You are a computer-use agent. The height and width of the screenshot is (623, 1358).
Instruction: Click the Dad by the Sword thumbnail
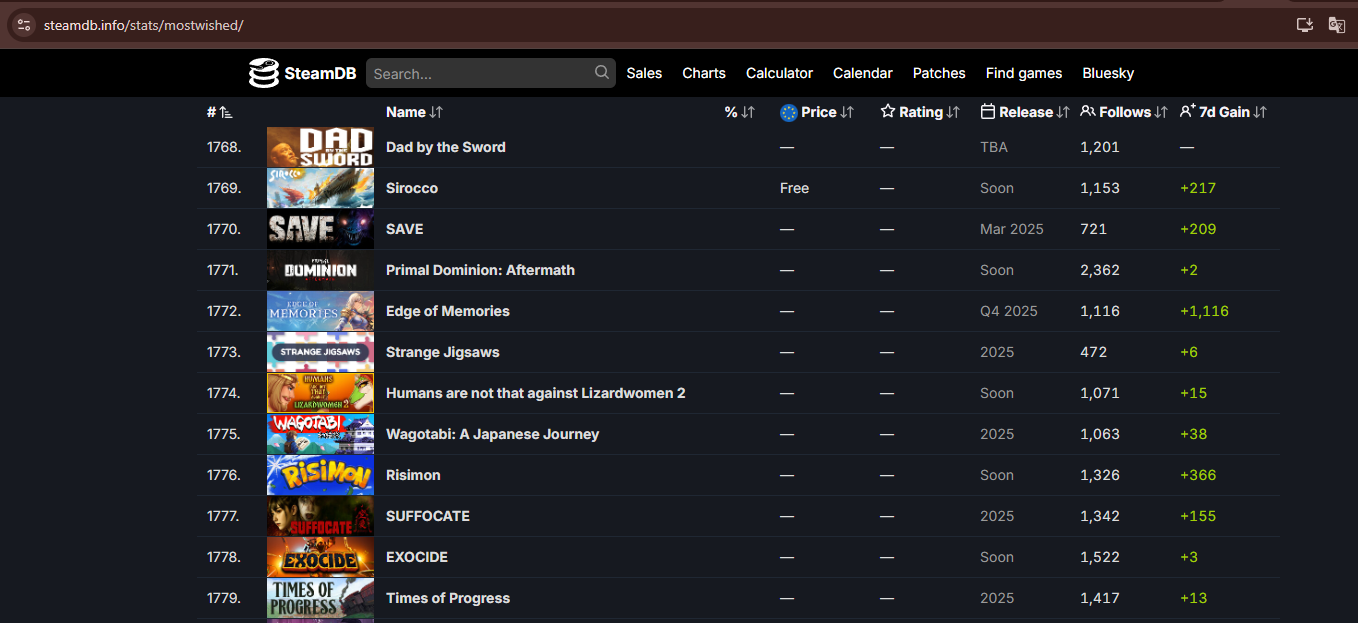[x=320, y=147]
